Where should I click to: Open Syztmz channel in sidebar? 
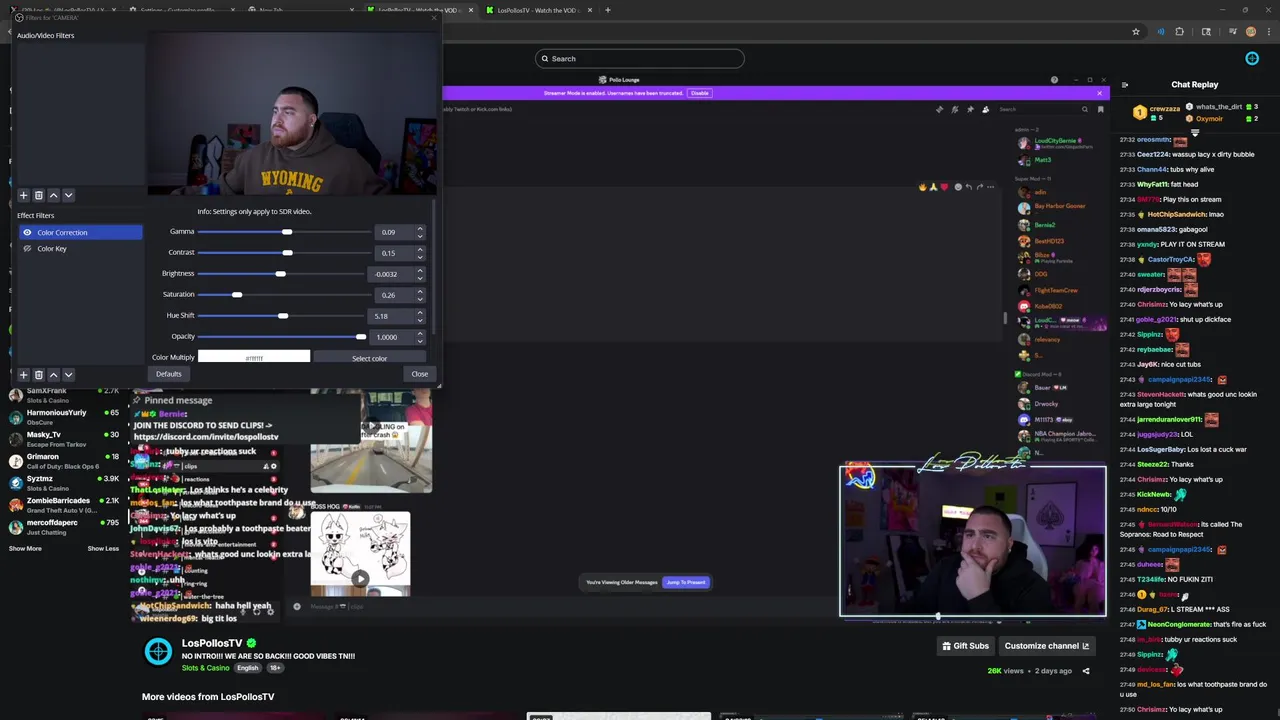tap(64, 482)
